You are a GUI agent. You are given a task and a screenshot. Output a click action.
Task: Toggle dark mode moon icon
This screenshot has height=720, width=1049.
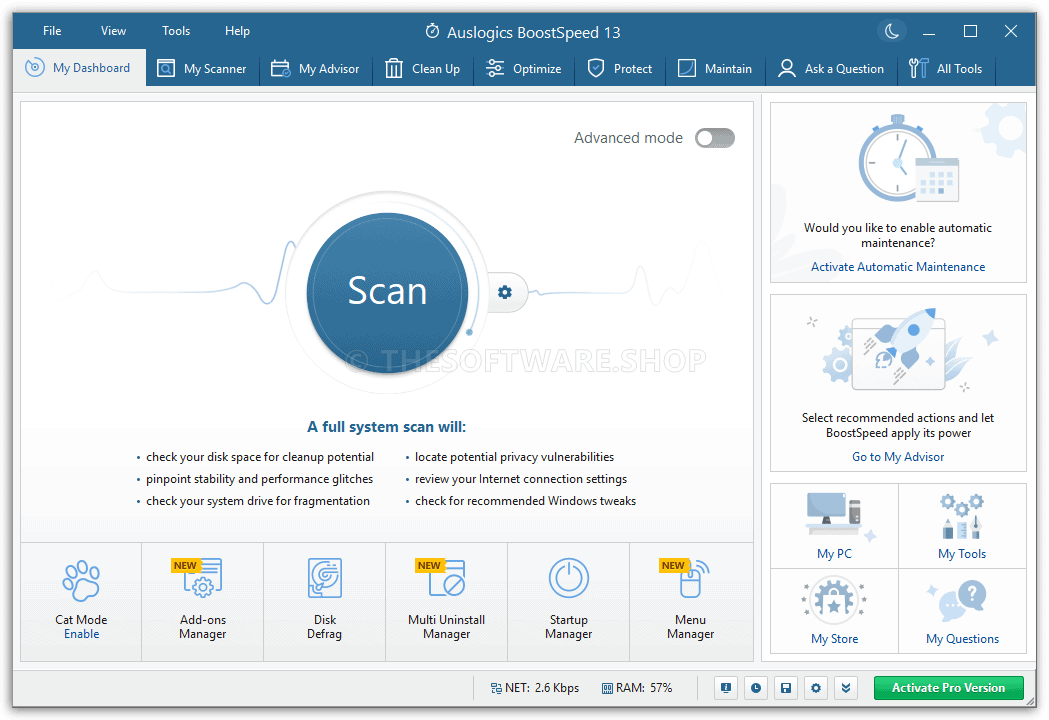click(x=892, y=31)
